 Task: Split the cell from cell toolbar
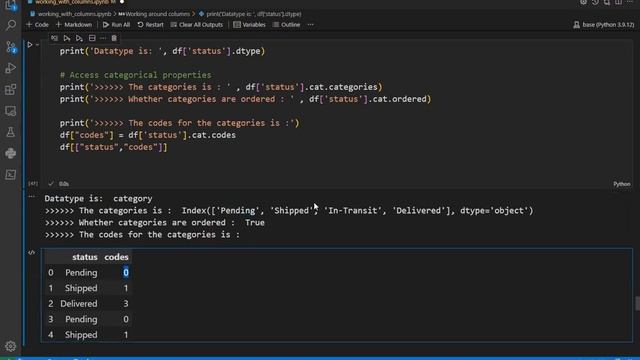tap(92, 38)
